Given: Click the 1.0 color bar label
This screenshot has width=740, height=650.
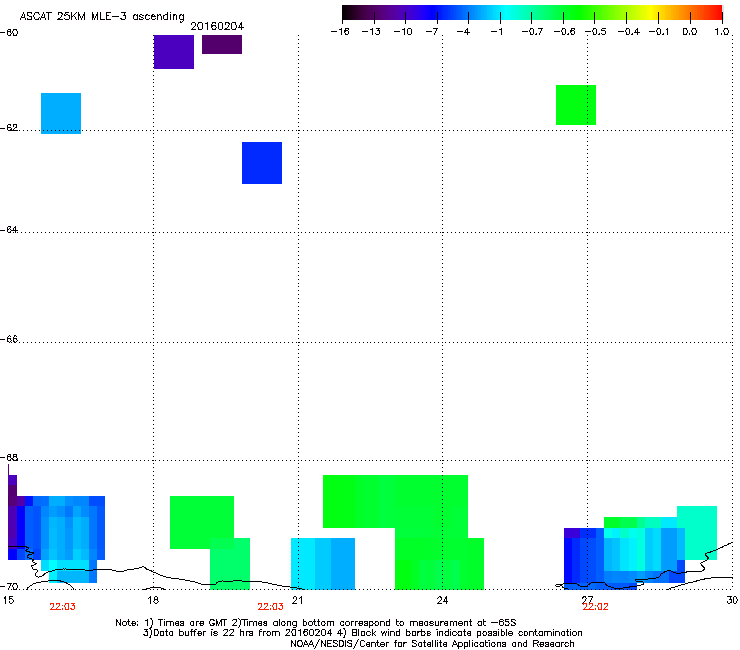Looking at the screenshot, I should tap(722, 32).
